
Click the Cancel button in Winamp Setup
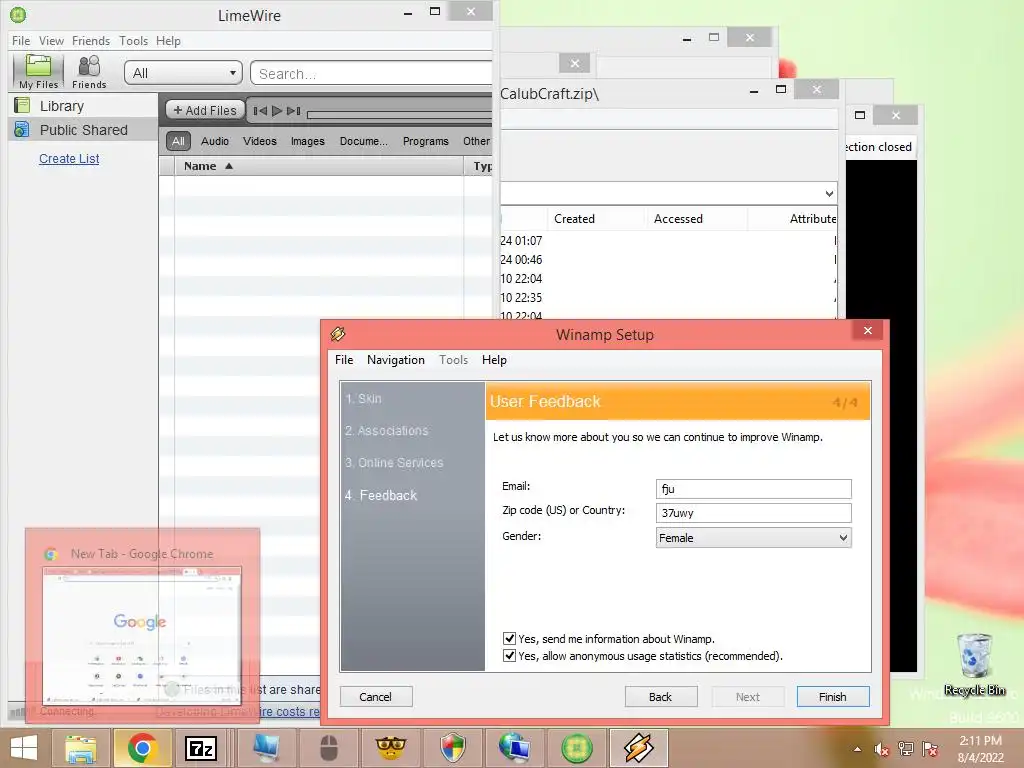(376, 697)
